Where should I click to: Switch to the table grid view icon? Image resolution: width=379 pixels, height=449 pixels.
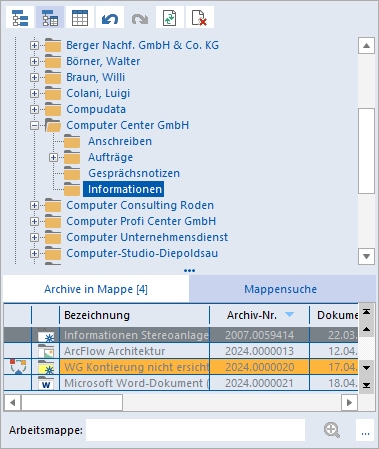coord(80,18)
